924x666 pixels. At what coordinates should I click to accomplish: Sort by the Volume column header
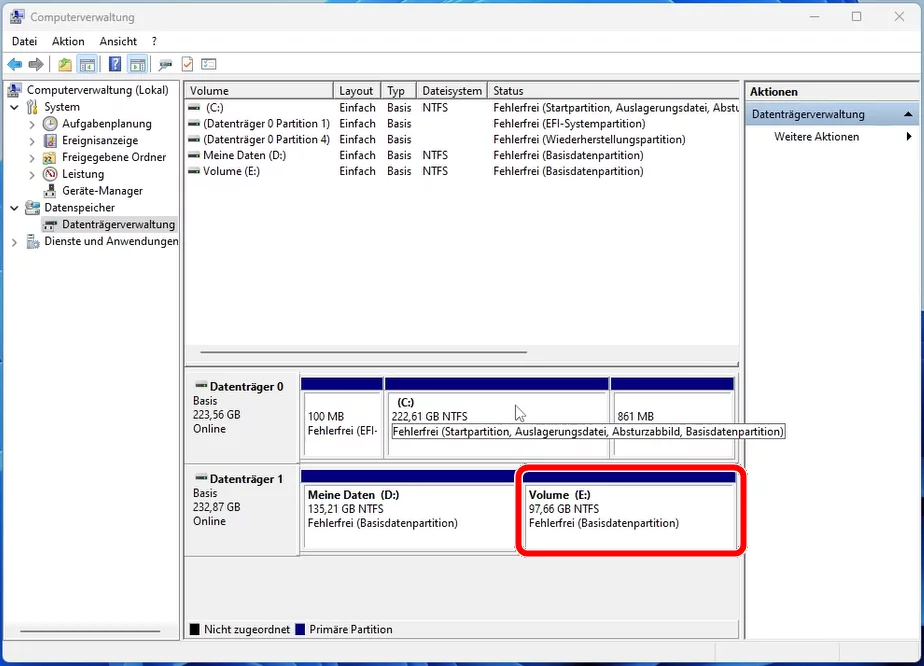(259, 91)
